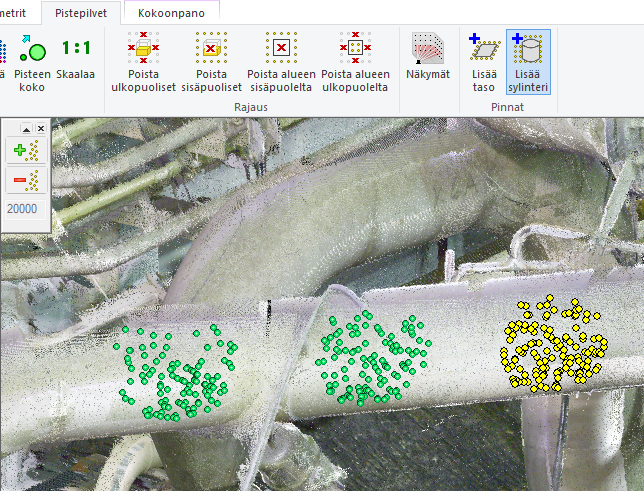Image resolution: width=644 pixels, height=491 pixels.
Task: Toggle the Lisää sylinteri cylinder tool
Action: click(x=528, y=62)
